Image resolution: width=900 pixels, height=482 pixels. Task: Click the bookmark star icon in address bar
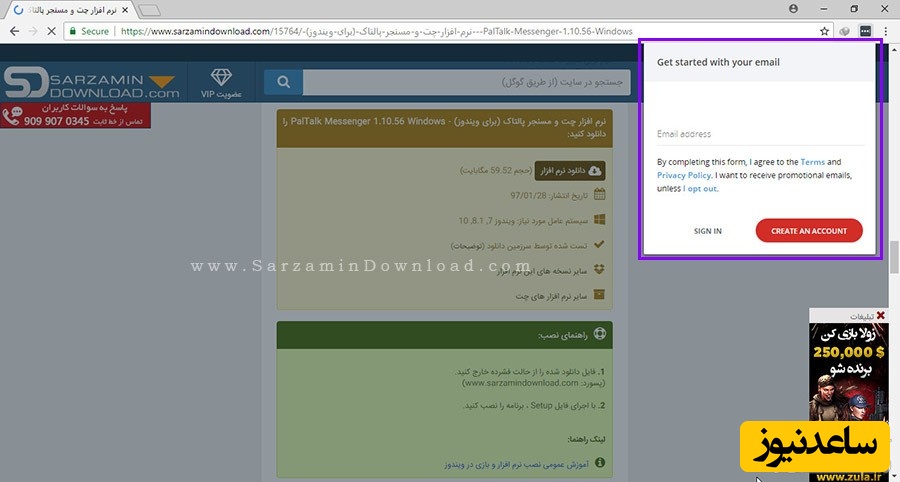pyautogui.click(x=824, y=31)
